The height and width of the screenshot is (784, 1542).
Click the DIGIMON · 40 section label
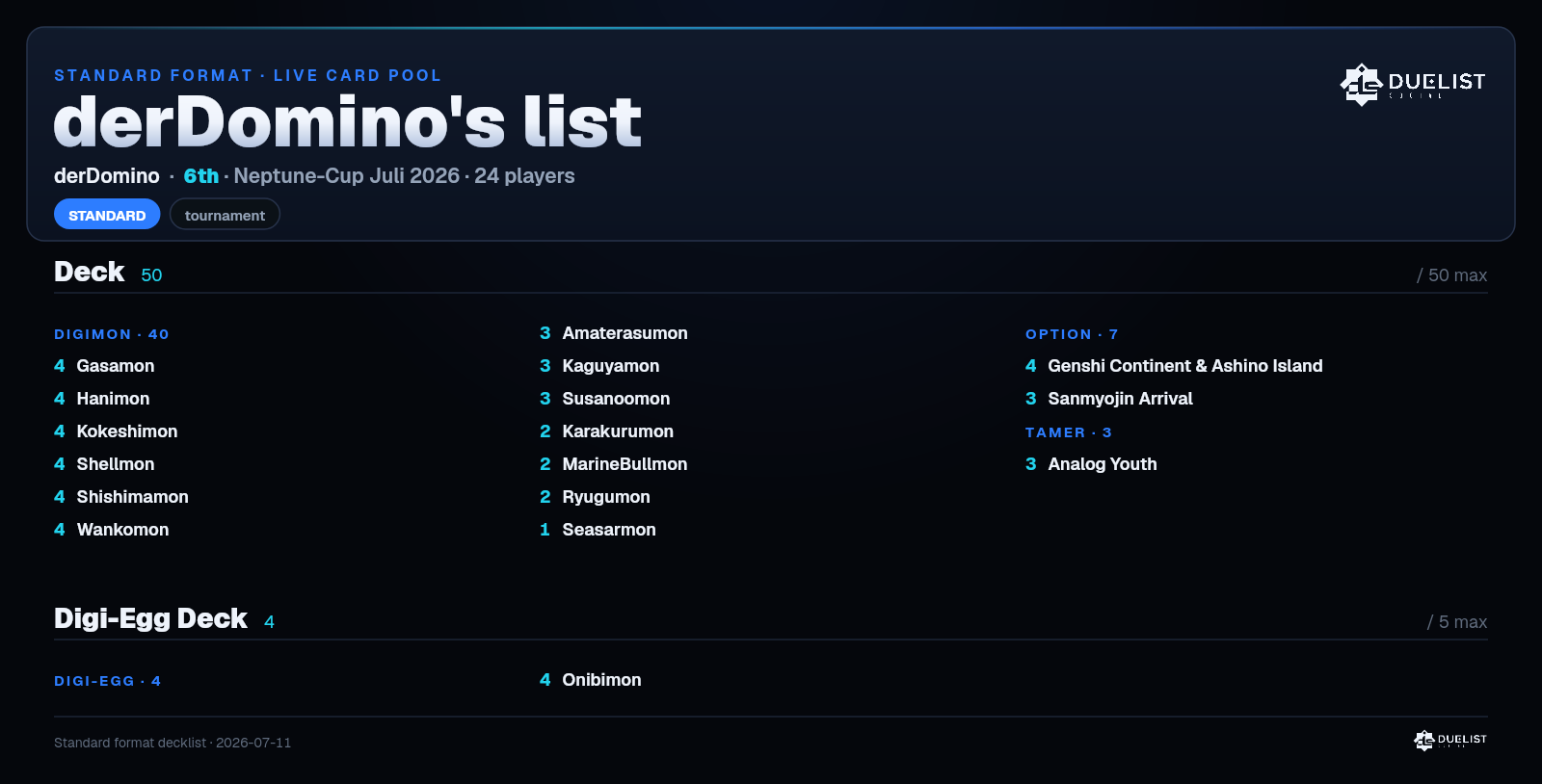point(112,334)
